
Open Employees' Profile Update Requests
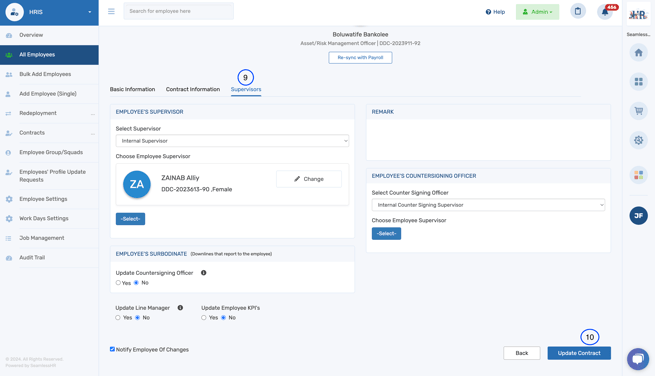click(49, 176)
